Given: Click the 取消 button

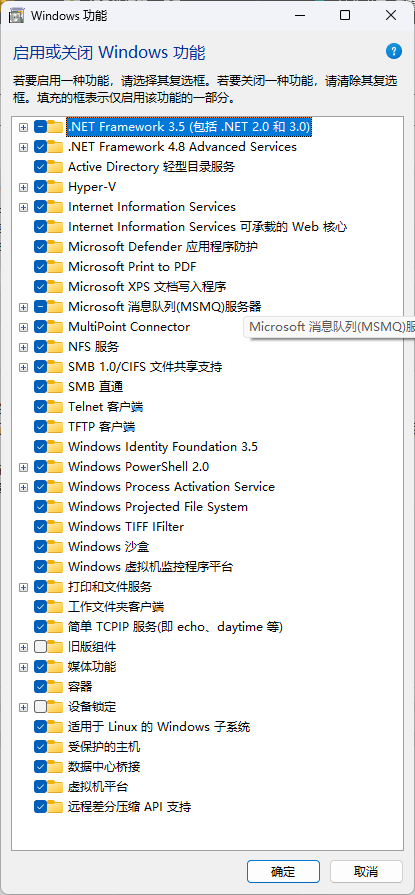Looking at the screenshot, I should [x=366, y=872].
